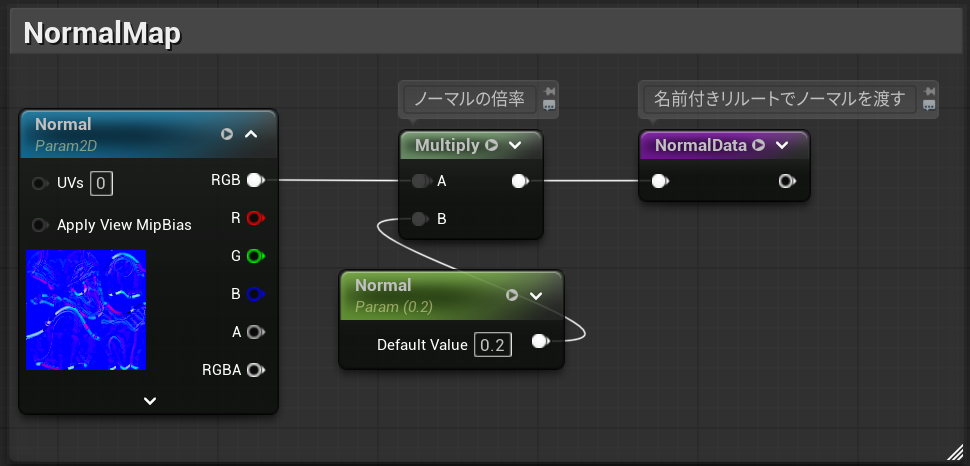Toggle preview icon on NormalData node
Viewport: 970px width, 466px height.
758,145
